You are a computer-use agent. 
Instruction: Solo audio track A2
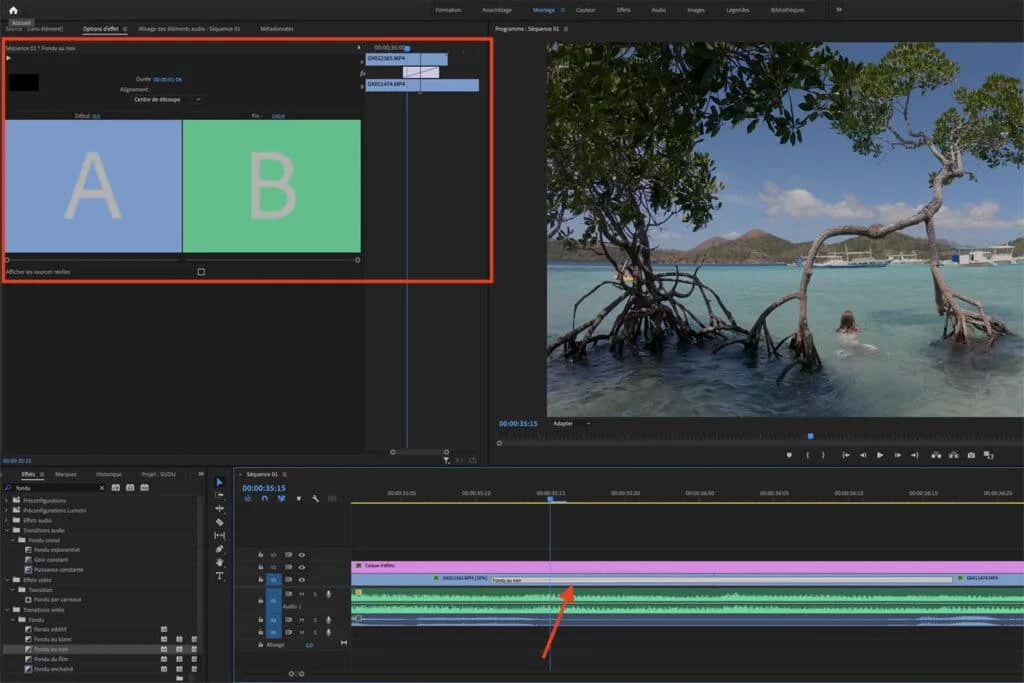tap(315, 620)
